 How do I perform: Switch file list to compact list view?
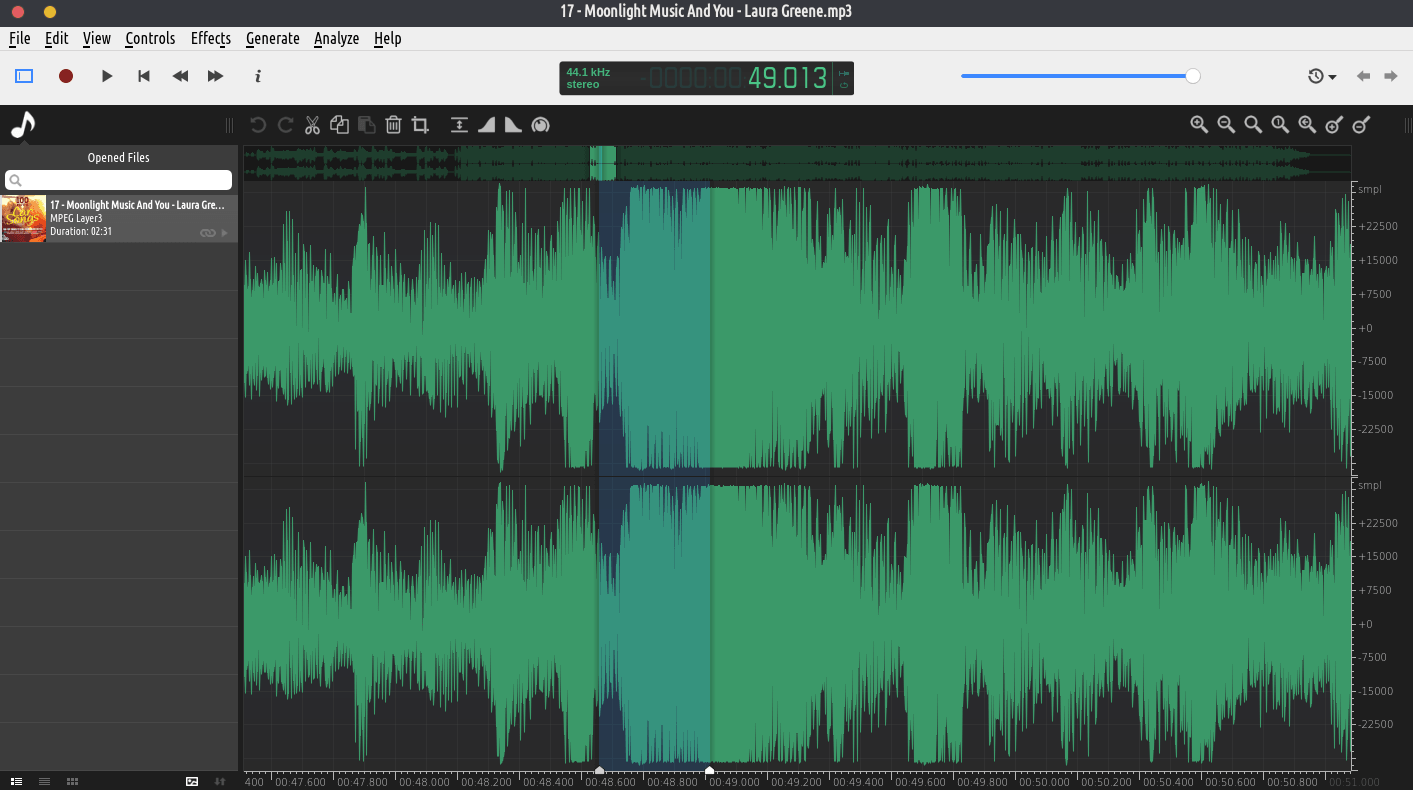point(44,781)
